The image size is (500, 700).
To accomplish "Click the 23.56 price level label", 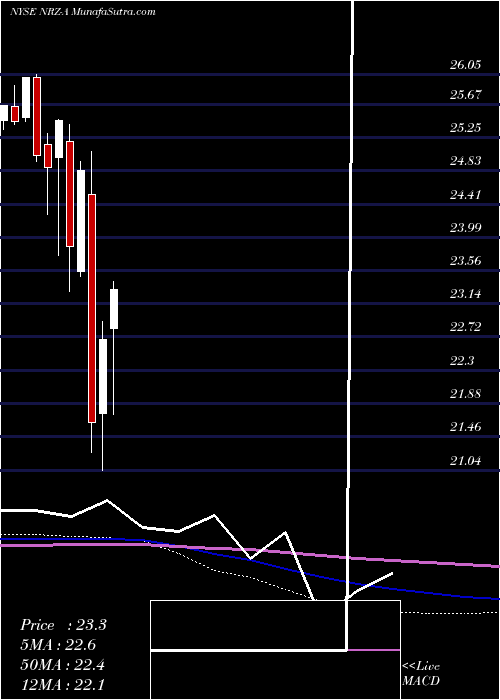I will 465,261.
